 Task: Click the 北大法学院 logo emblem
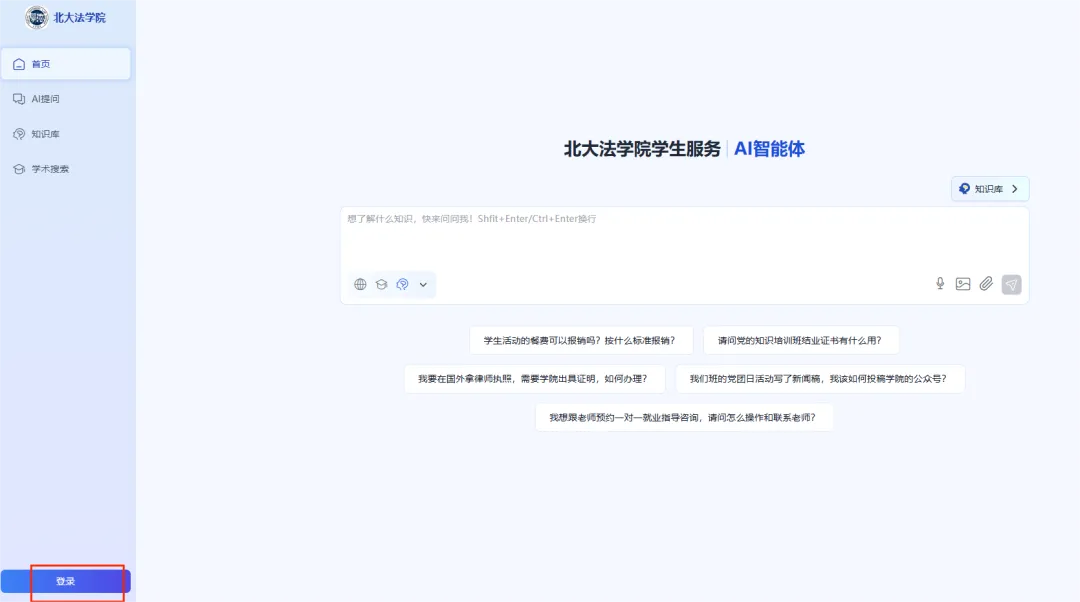(37, 17)
